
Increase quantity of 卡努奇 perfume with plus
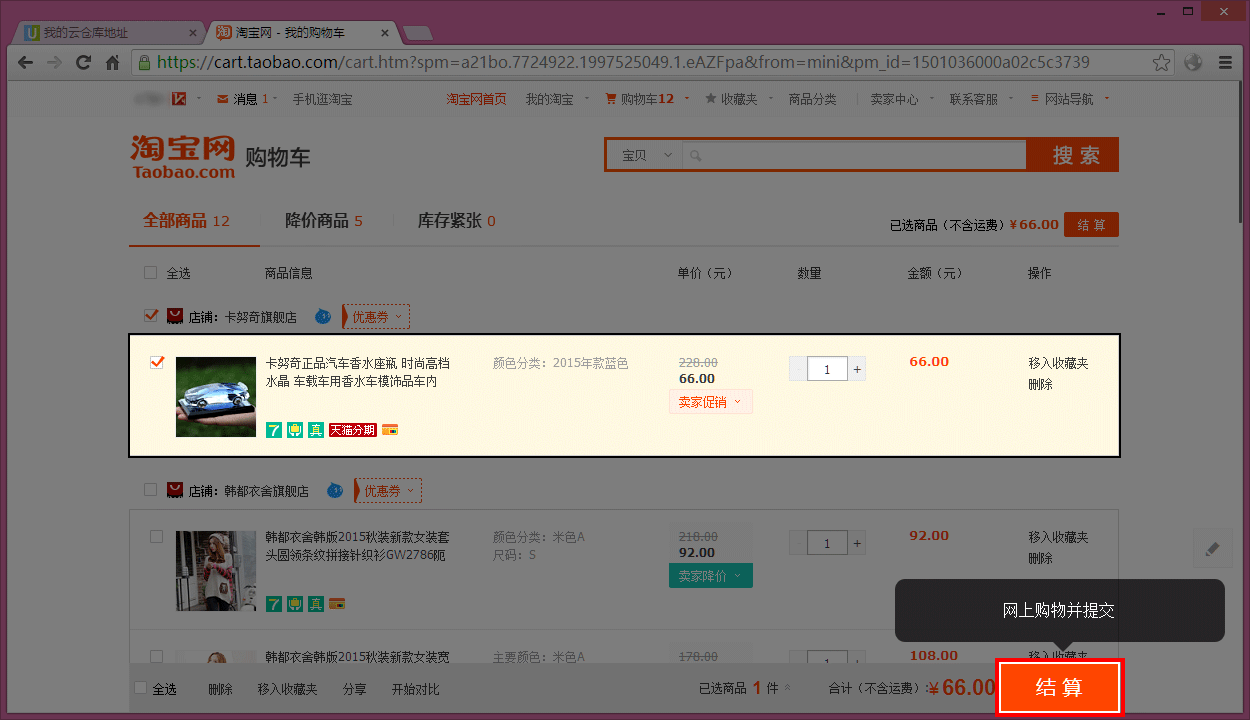[x=857, y=369]
